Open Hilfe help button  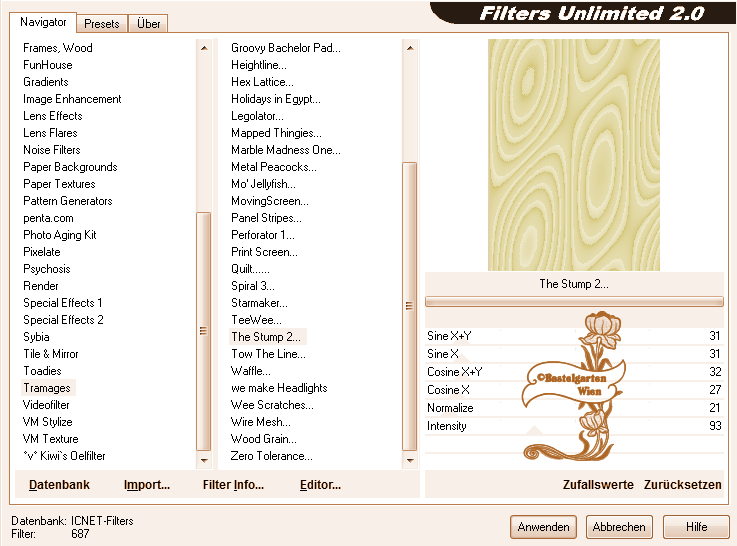(x=696, y=527)
